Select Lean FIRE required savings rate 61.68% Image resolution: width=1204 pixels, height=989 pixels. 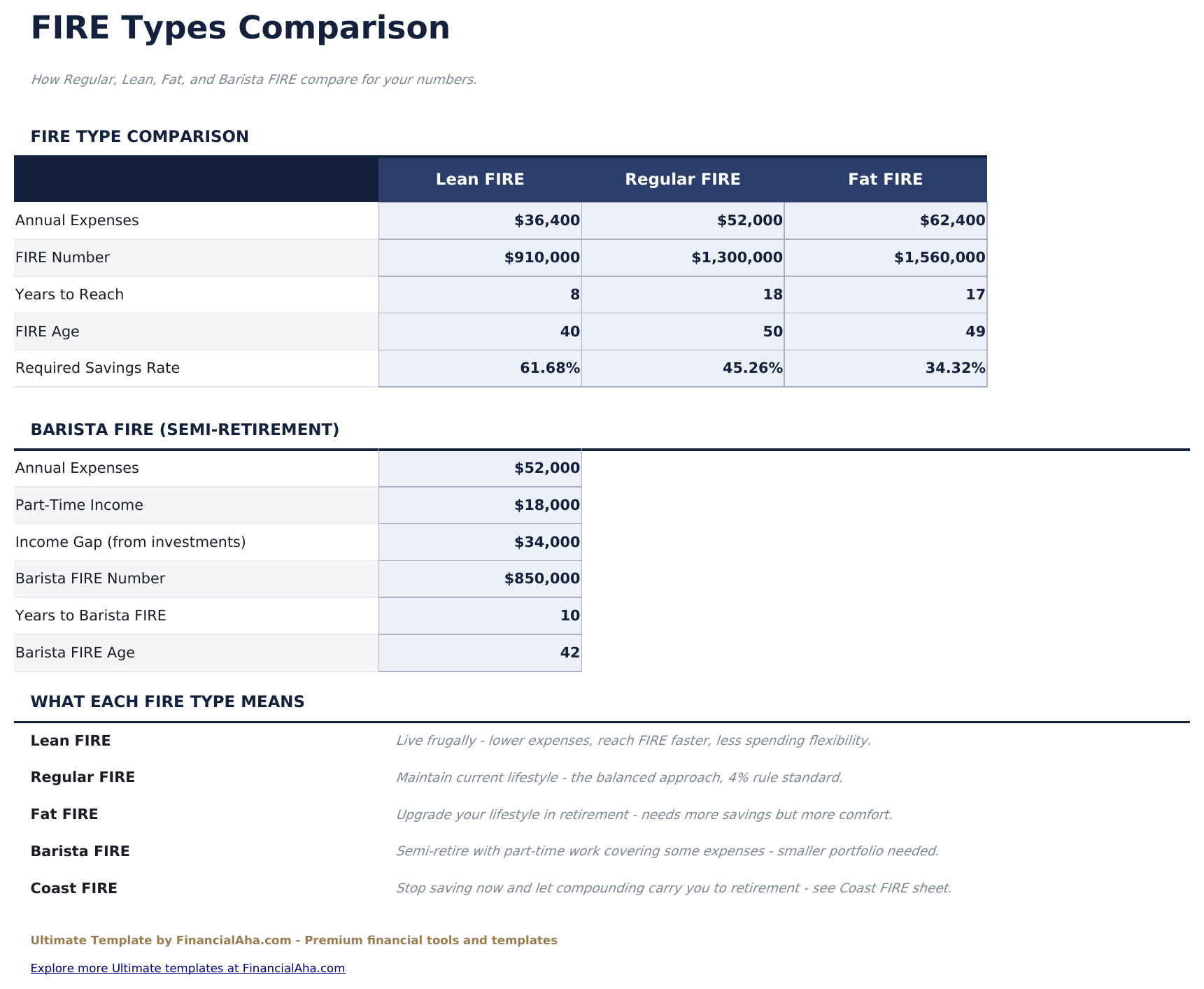pyautogui.click(x=480, y=368)
